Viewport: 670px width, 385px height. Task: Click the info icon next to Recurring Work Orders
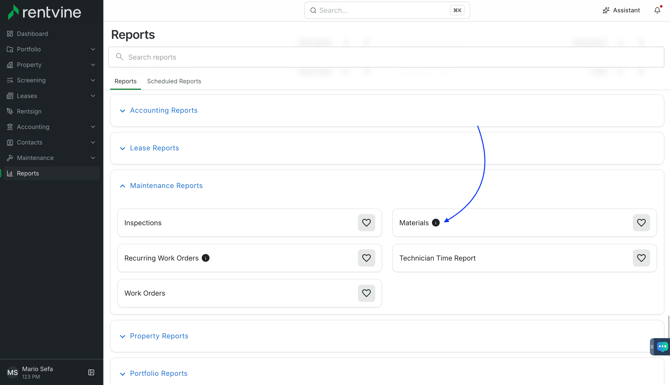point(206,258)
